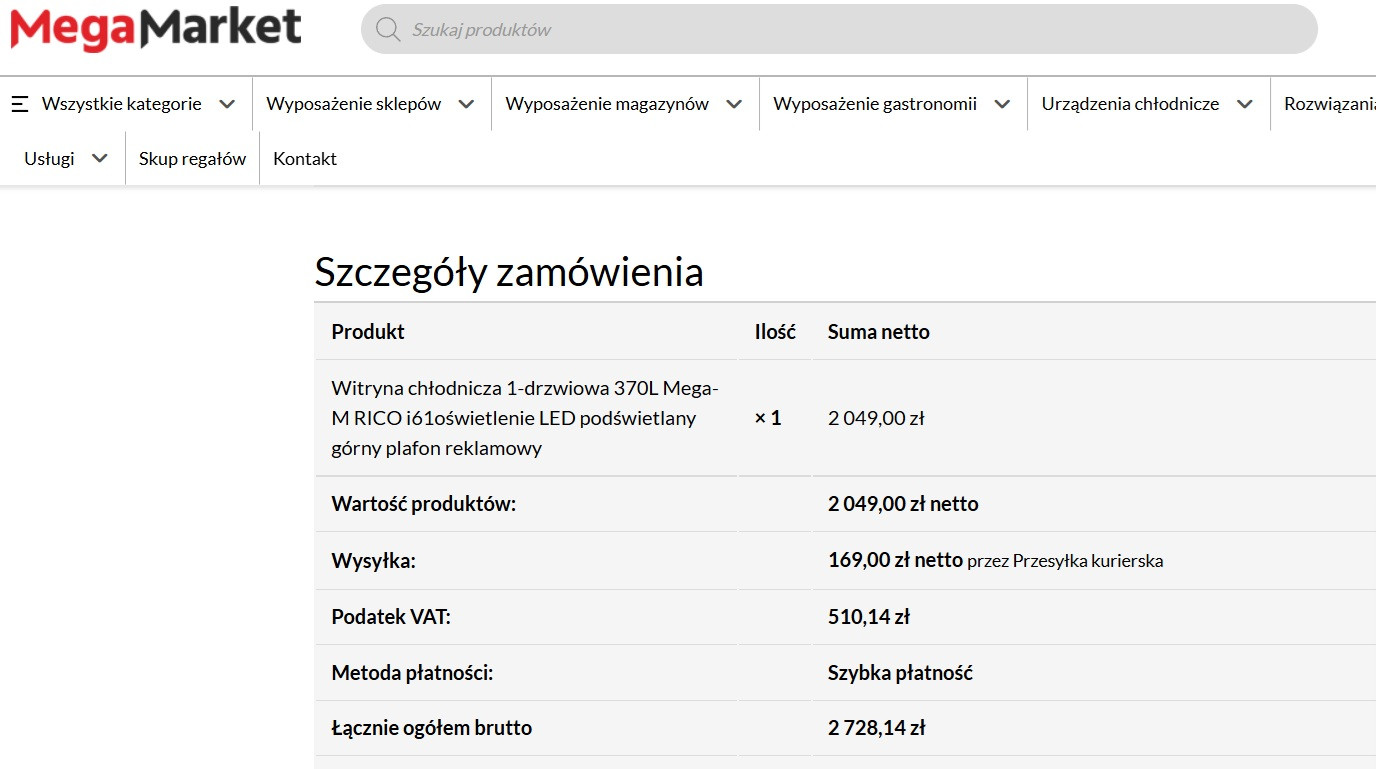Image resolution: width=1376 pixels, height=769 pixels.
Task: Open the hamburger icon beside Wszystkie kategorie
Action: tap(19, 104)
